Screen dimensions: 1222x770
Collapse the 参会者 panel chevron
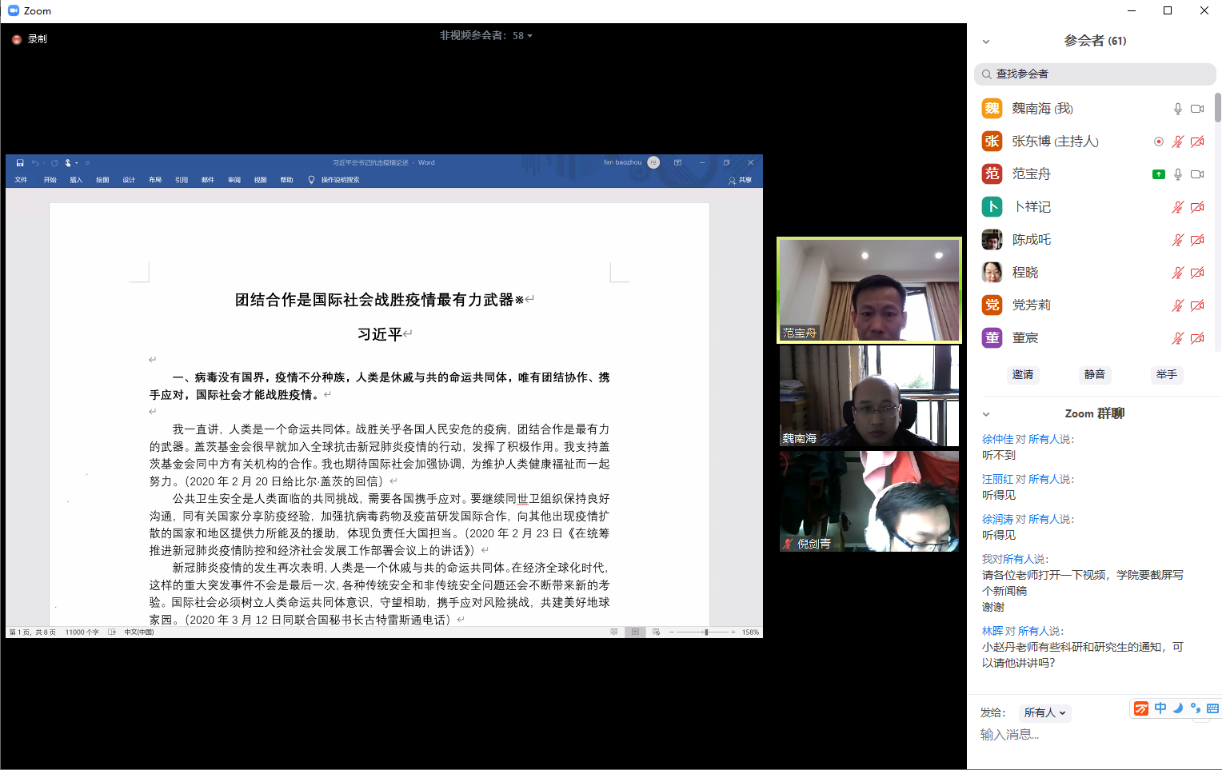click(986, 42)
